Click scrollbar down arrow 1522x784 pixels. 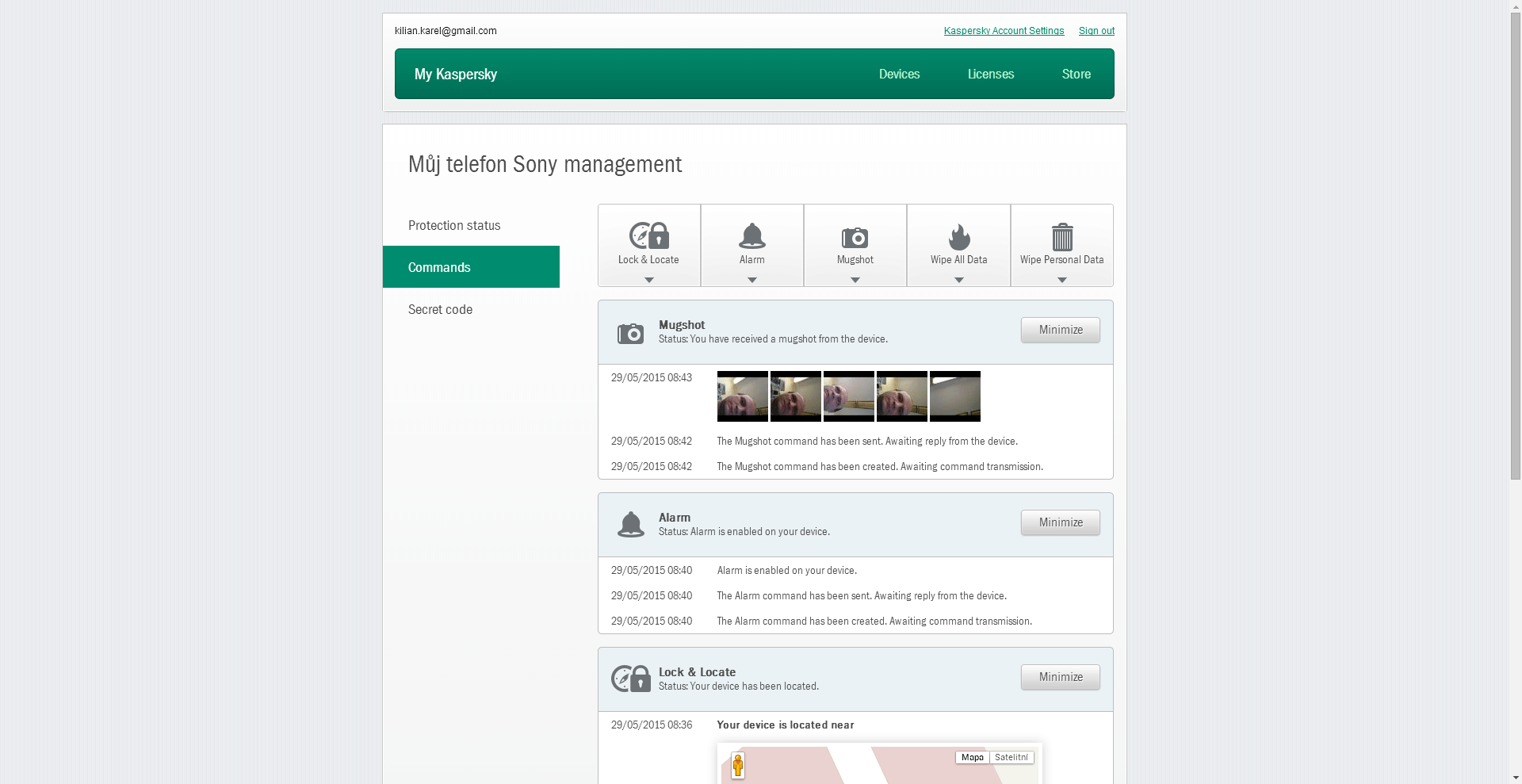pyautogui.click(x=1515, y=777)
